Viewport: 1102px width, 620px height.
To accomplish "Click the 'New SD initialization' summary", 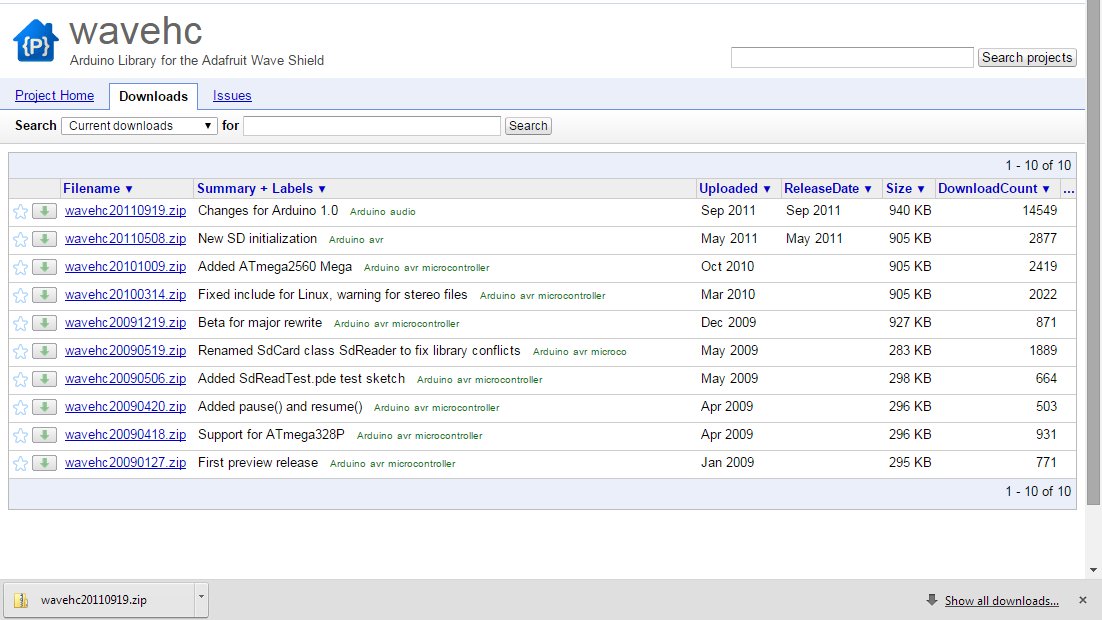I will click(x=257, y=238).
